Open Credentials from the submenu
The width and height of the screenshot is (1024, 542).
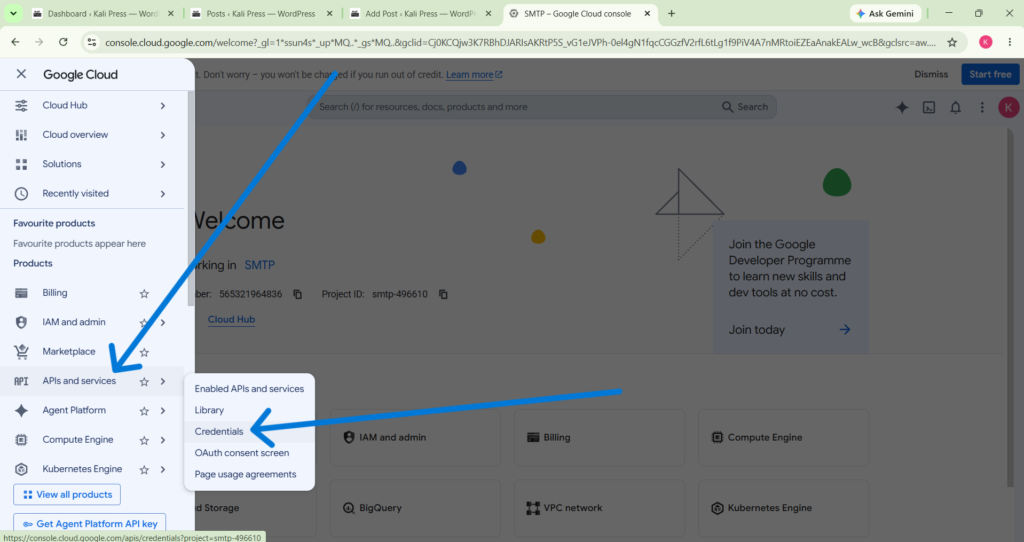249,432
